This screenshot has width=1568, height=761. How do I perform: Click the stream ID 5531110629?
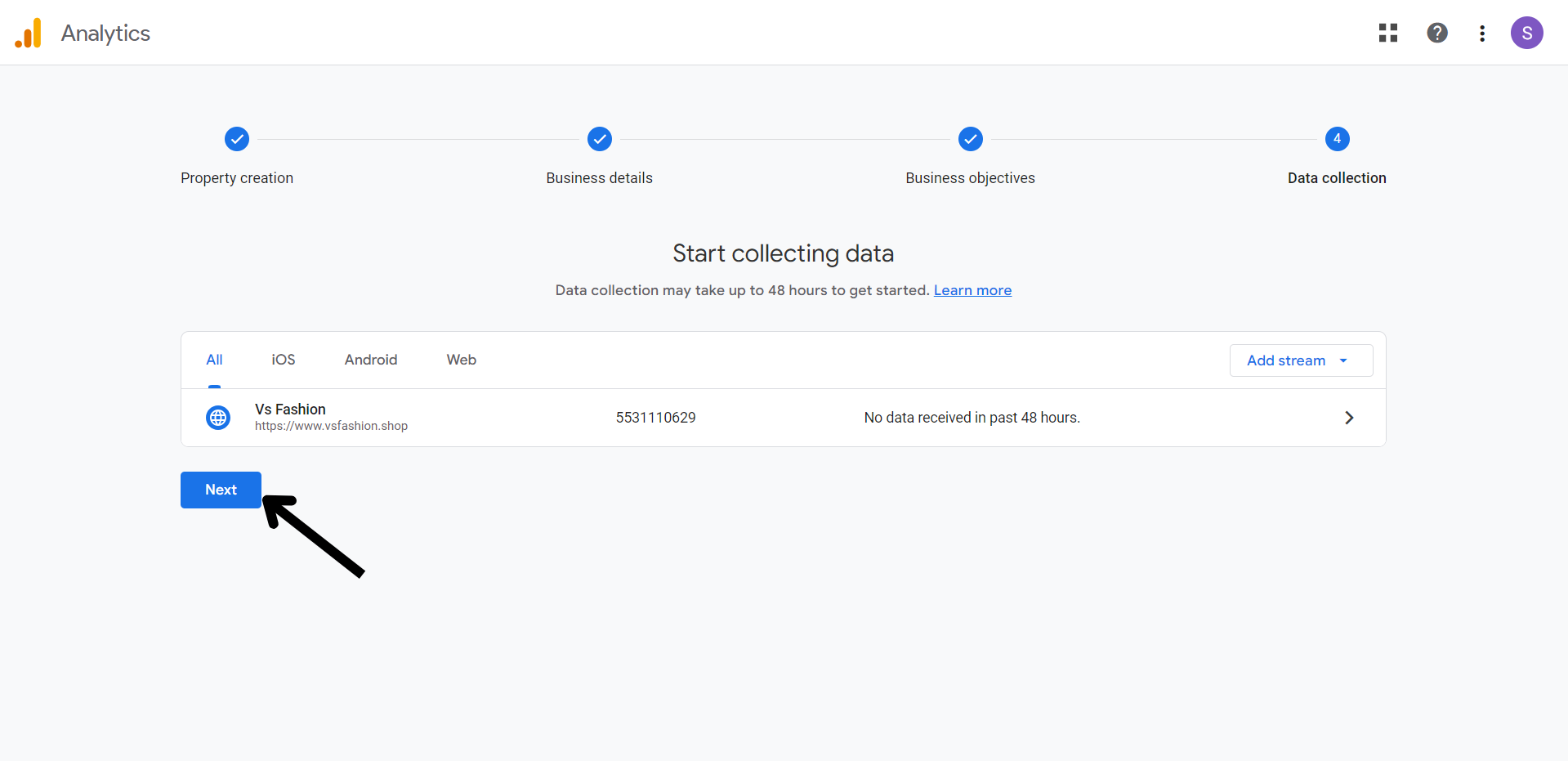tap(655, 418)
